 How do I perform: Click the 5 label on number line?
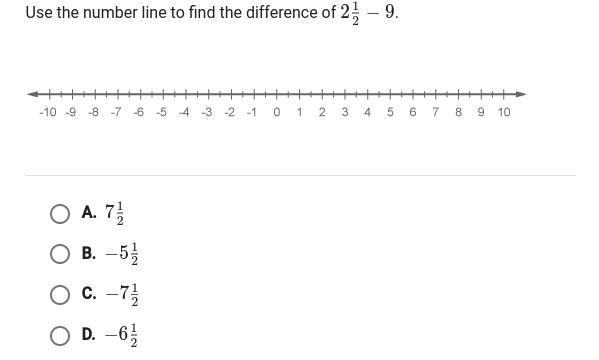tap(390, 112)
